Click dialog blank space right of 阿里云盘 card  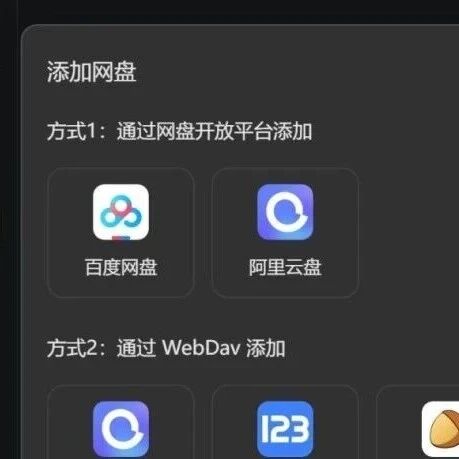[408, 233]
